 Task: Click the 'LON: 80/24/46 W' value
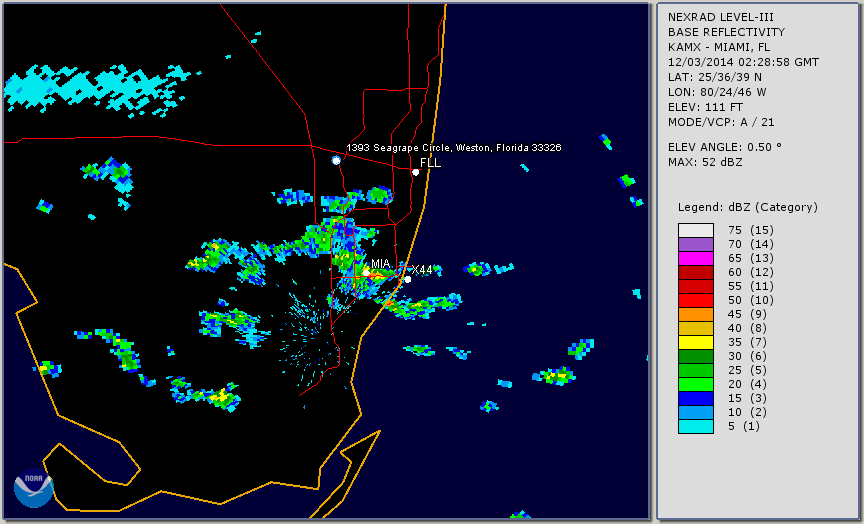point(717,92)
